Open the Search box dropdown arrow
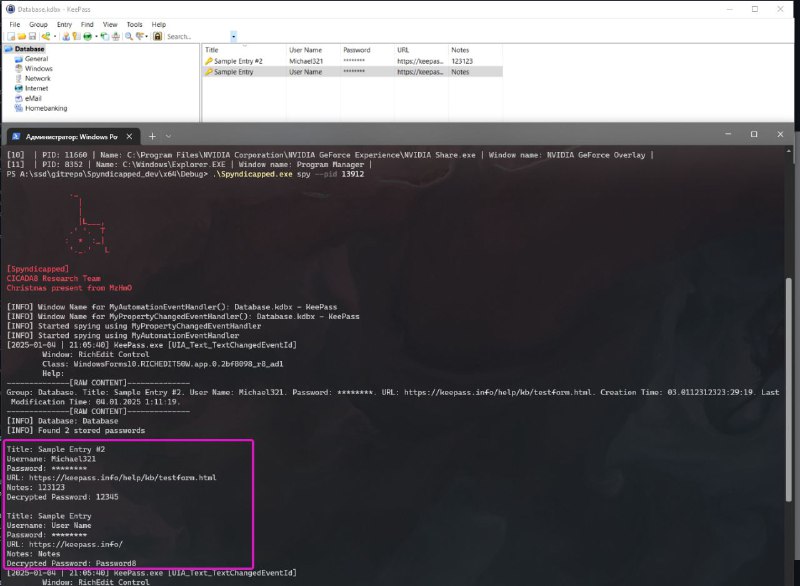Viewport: 800px width, 586px height. click(234, 36)
